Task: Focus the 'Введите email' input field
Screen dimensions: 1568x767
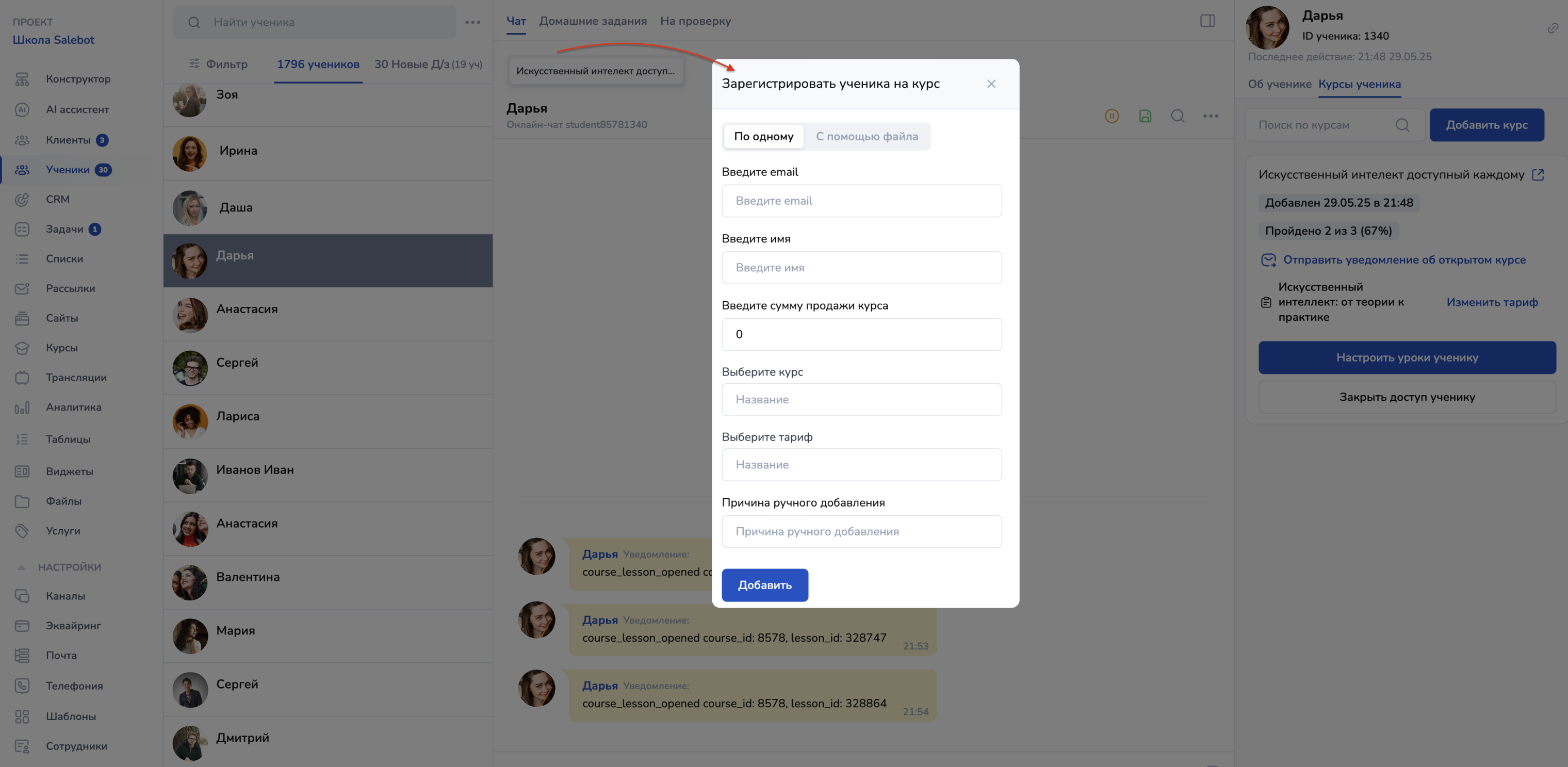Action: (861, 201)
